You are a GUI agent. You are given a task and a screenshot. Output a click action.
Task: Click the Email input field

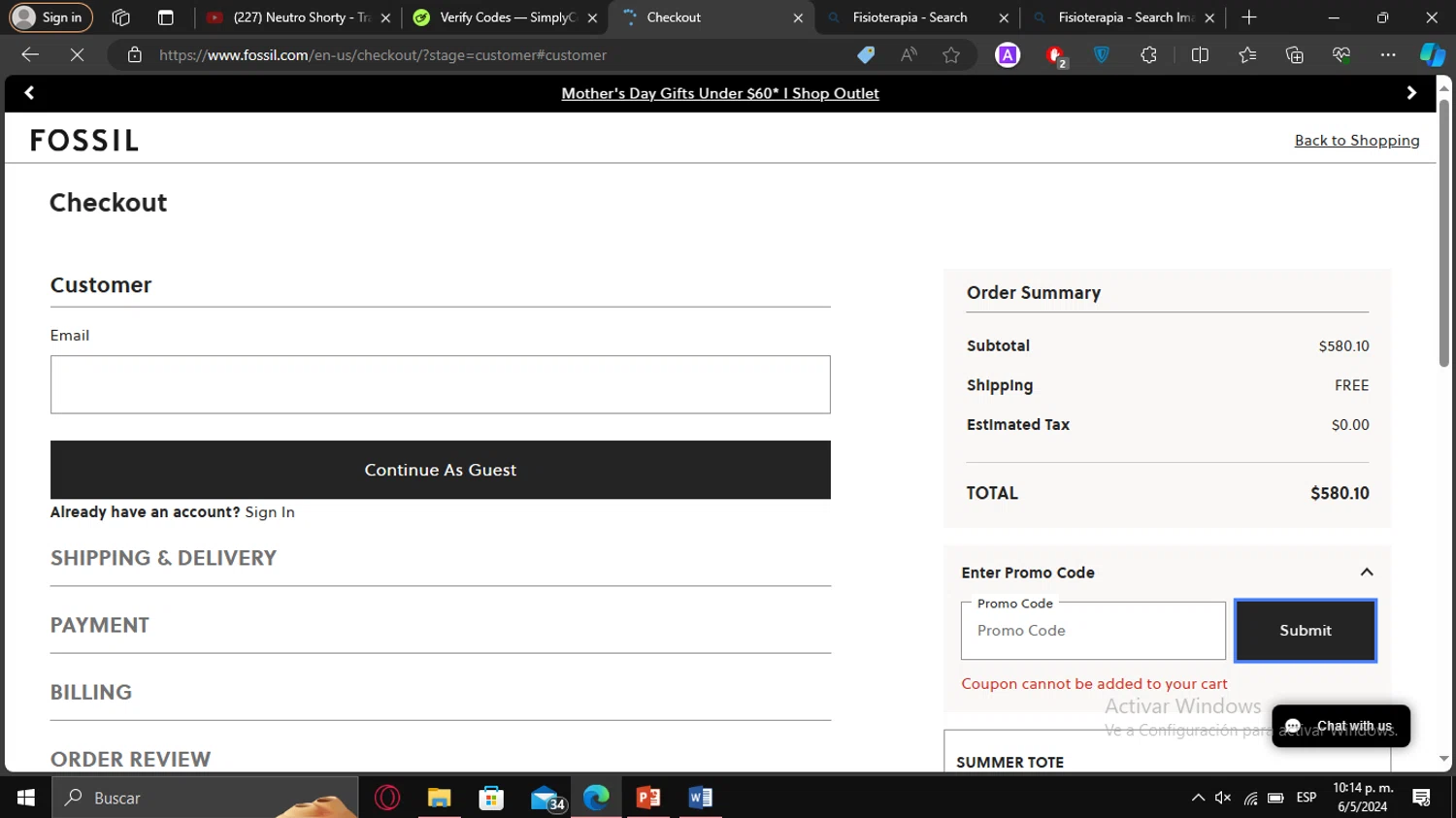tap(441, 384)
